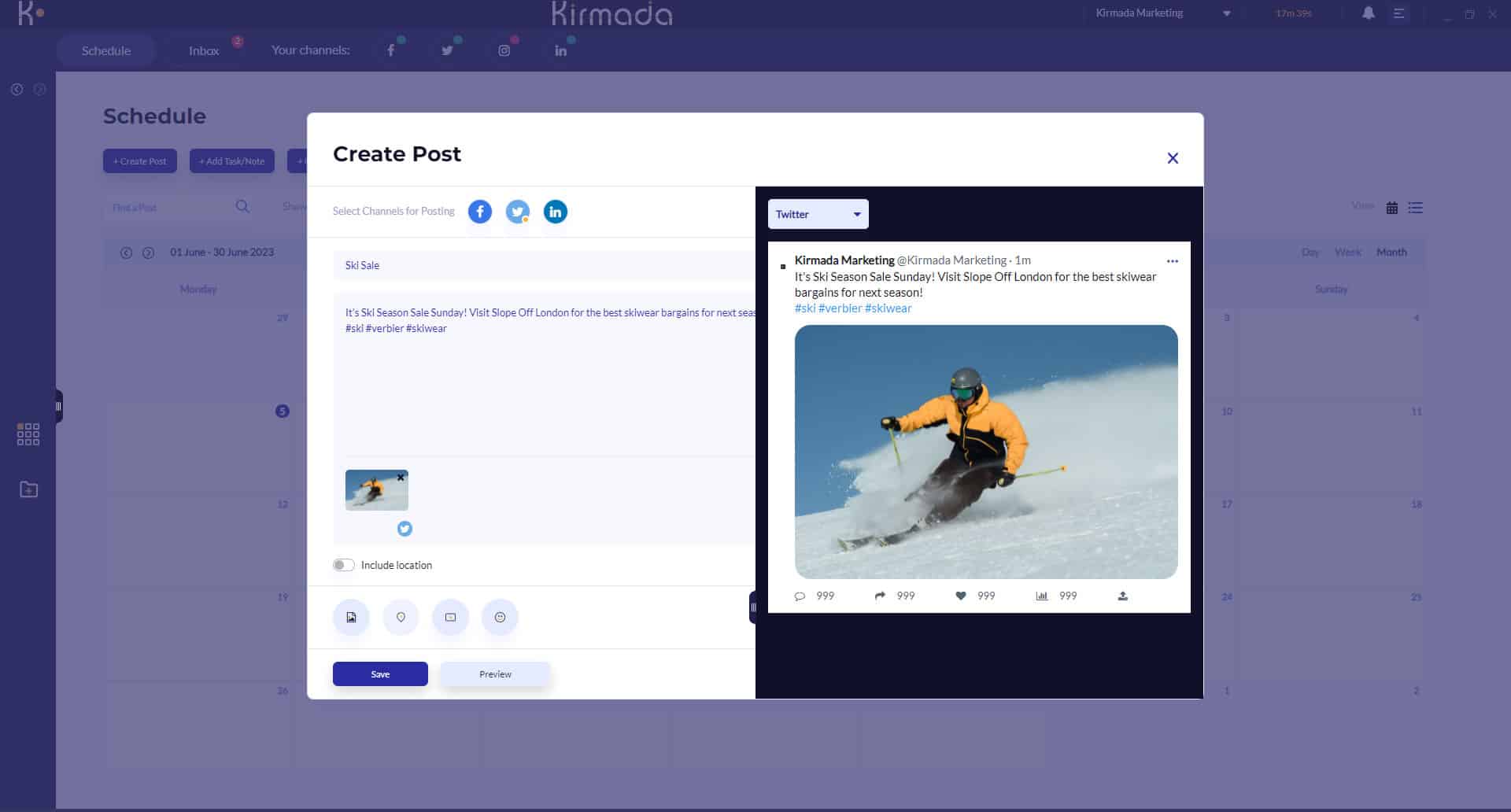Go to previous month in calendar
The height and width of the screenshot is (812, 1511).
[126, 253]
